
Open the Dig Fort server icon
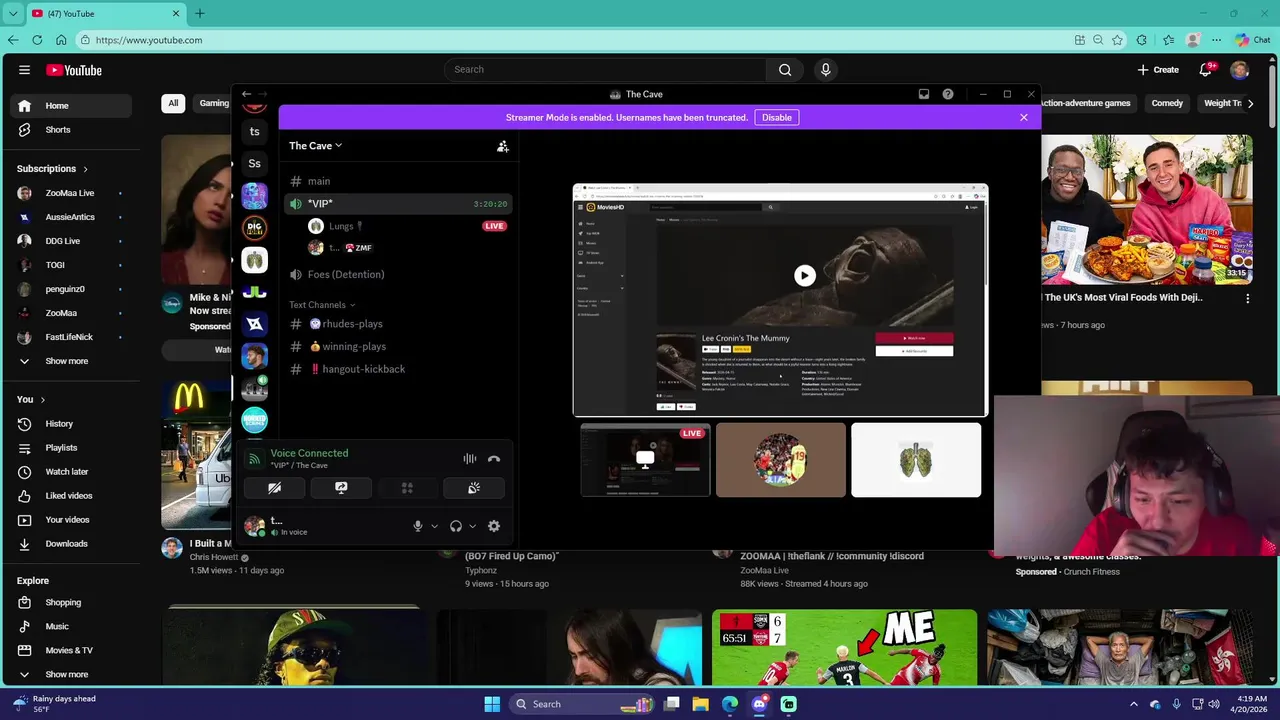pos(255,227)
